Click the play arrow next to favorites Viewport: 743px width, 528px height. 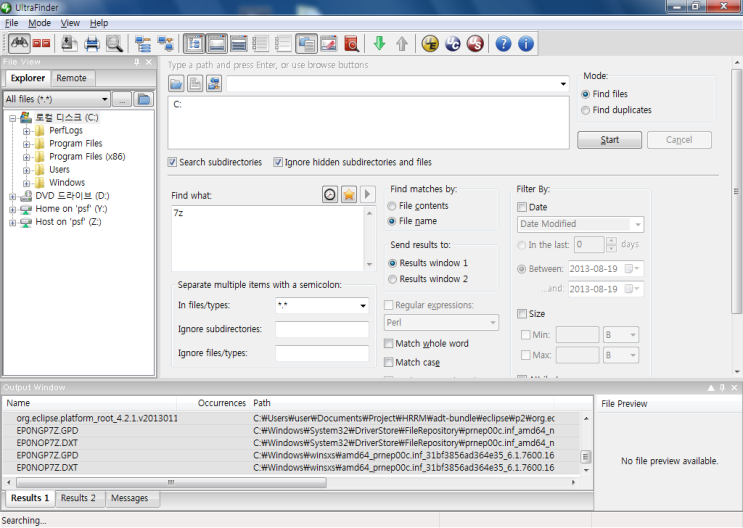click(x=367, y=194)
